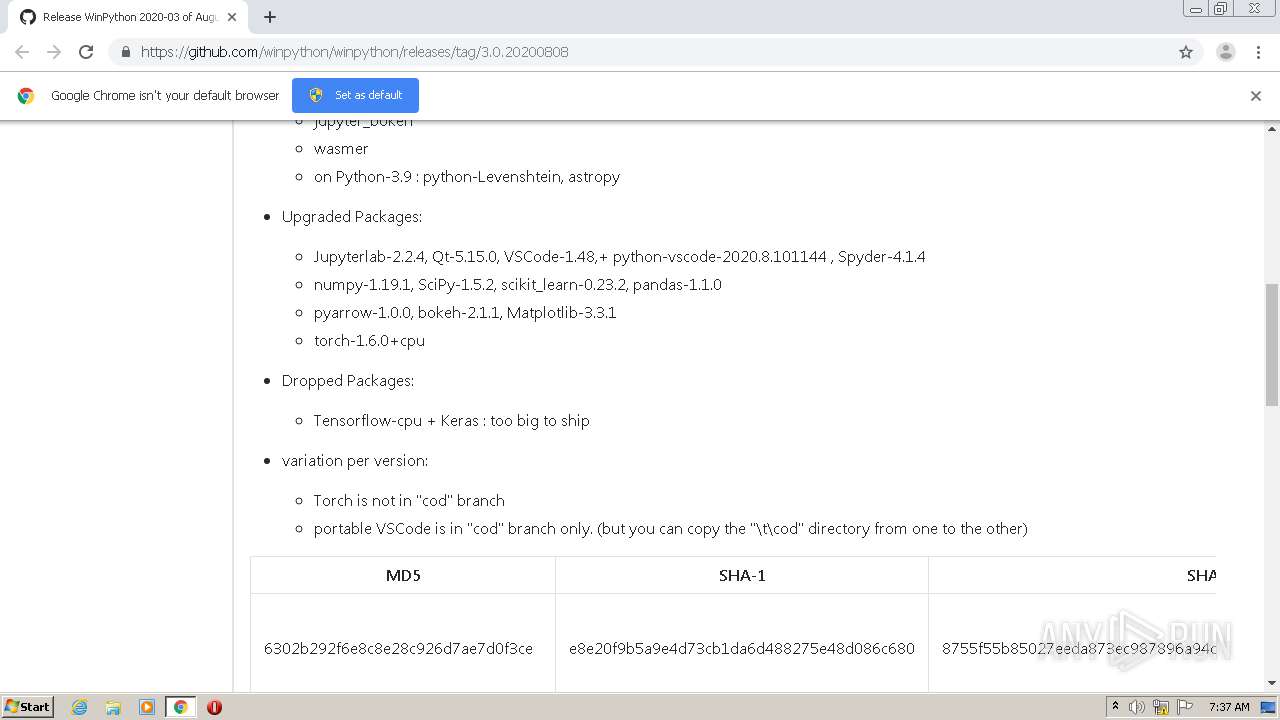This screenshot has height=720, width=1280.
Task: Reload the current GitHub page
Action: click(86, 52)
